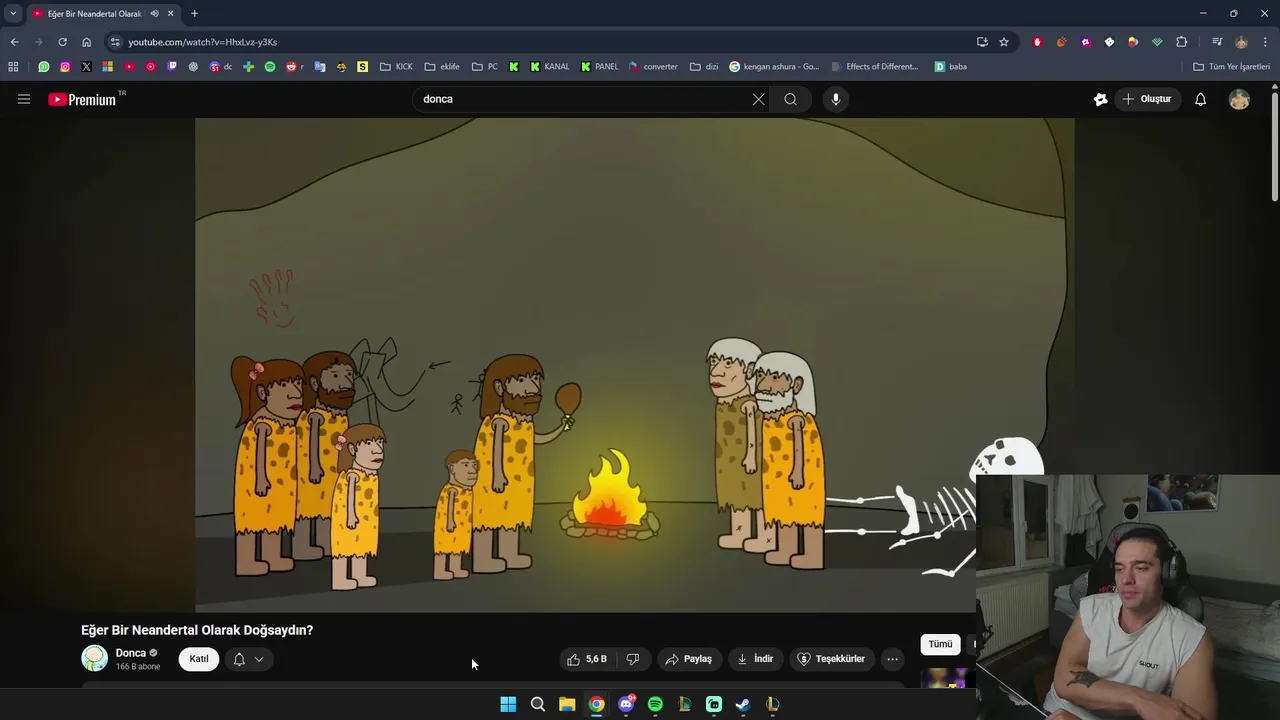The image size is (1280, 720).
Task: Run search with the magnifier button
Action: point(790,99)
